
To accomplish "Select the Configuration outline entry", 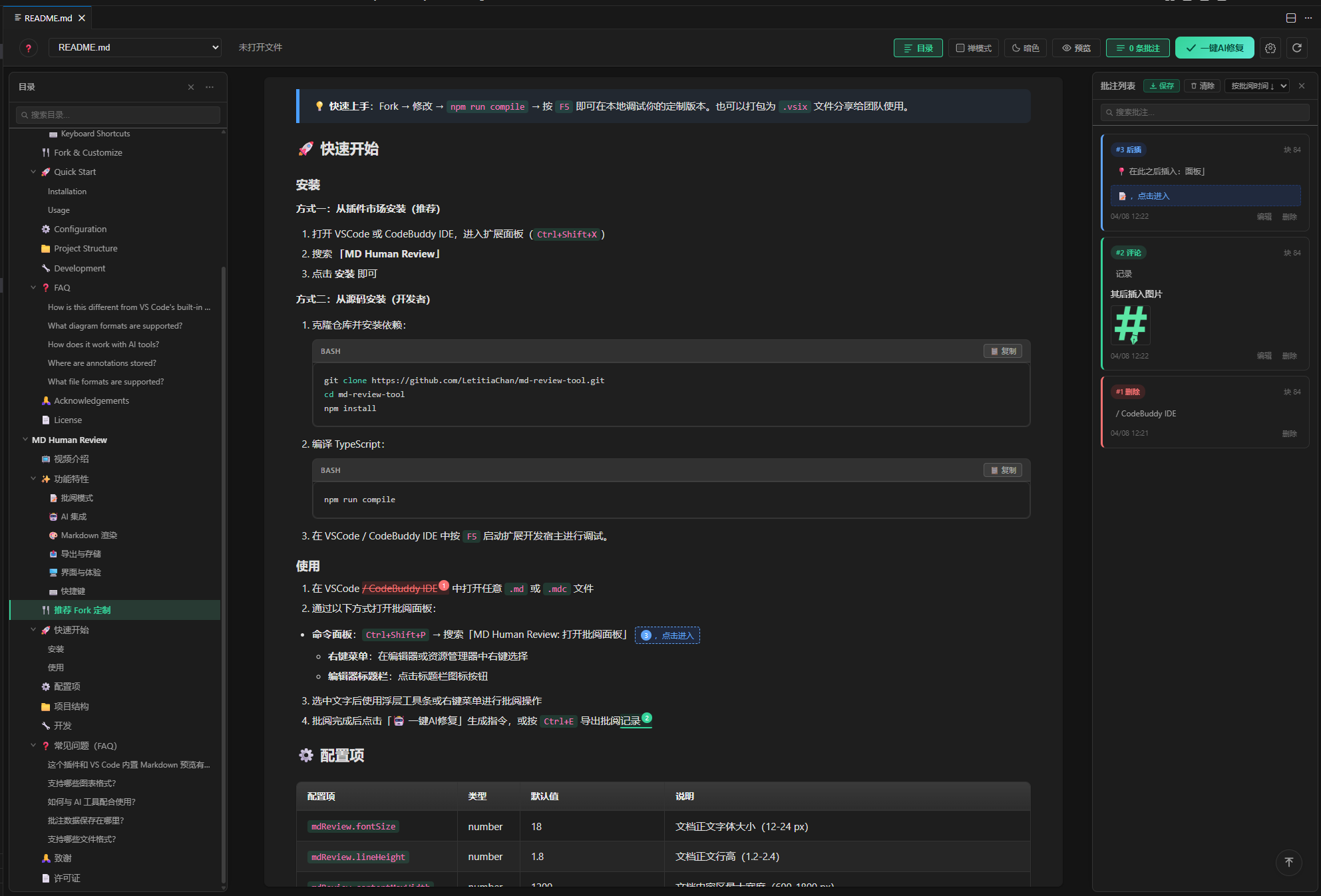I will (80, 229).
